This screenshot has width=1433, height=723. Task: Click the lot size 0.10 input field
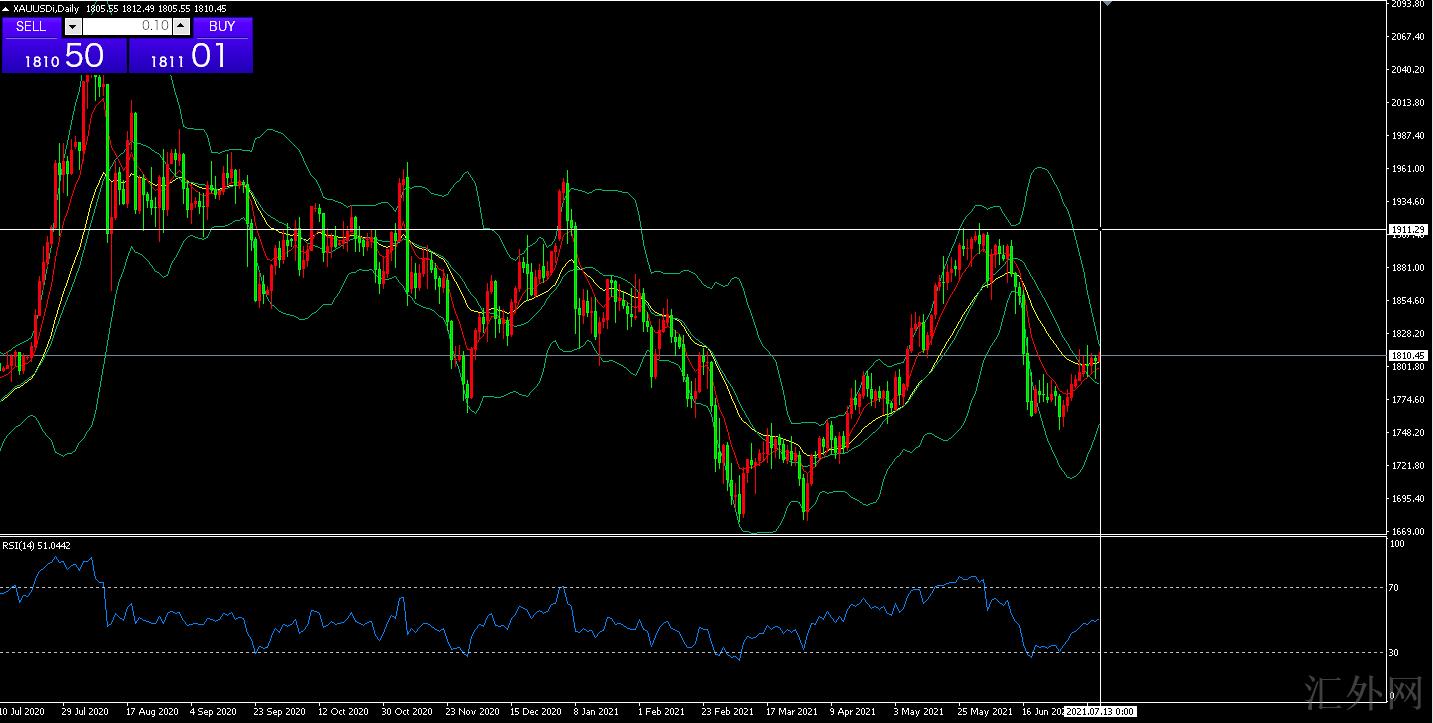point(125,27)
